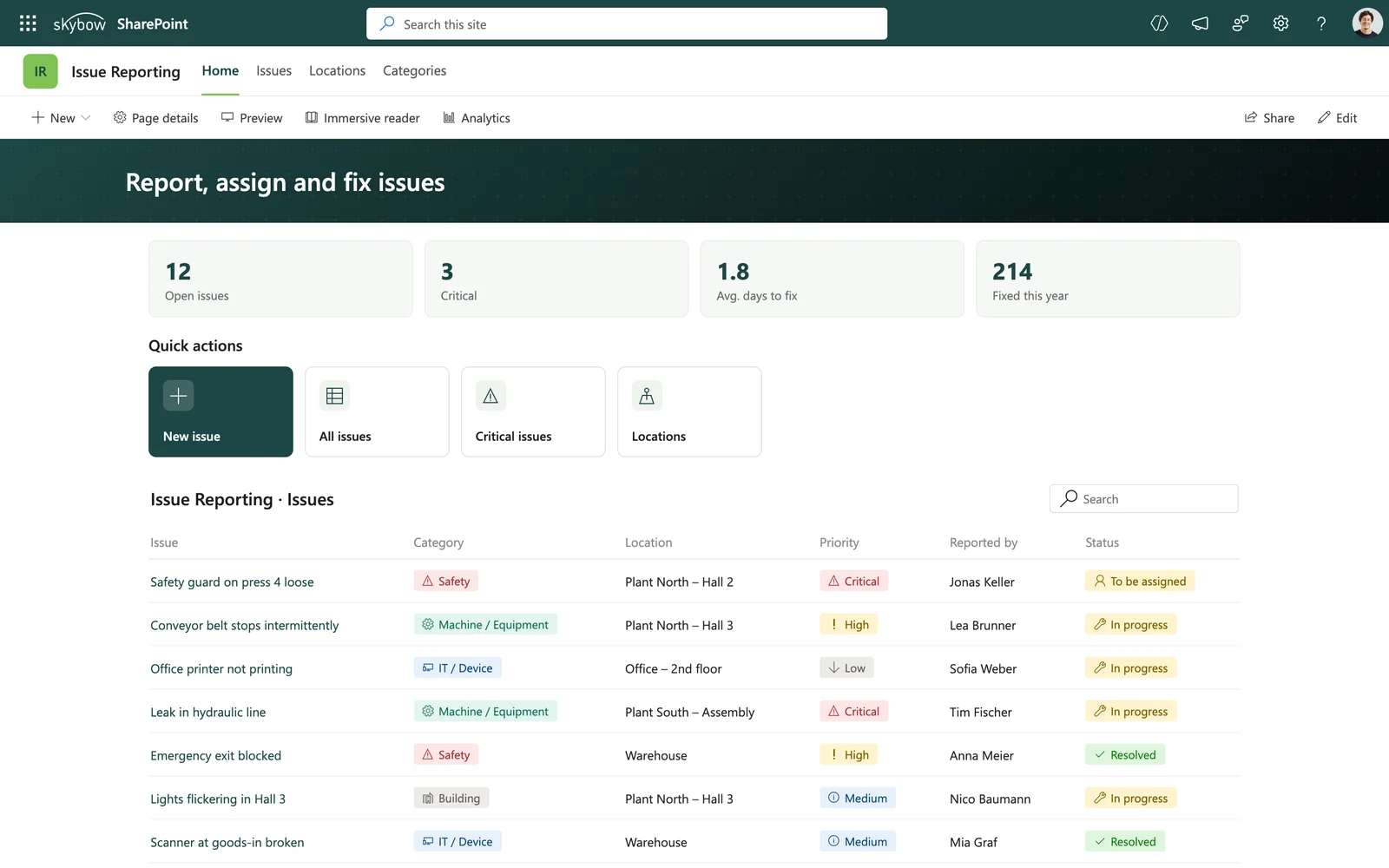Click the Edit pencil icon
The height and width of the screenshot is (868, 1389).
tap(1324, 117)
